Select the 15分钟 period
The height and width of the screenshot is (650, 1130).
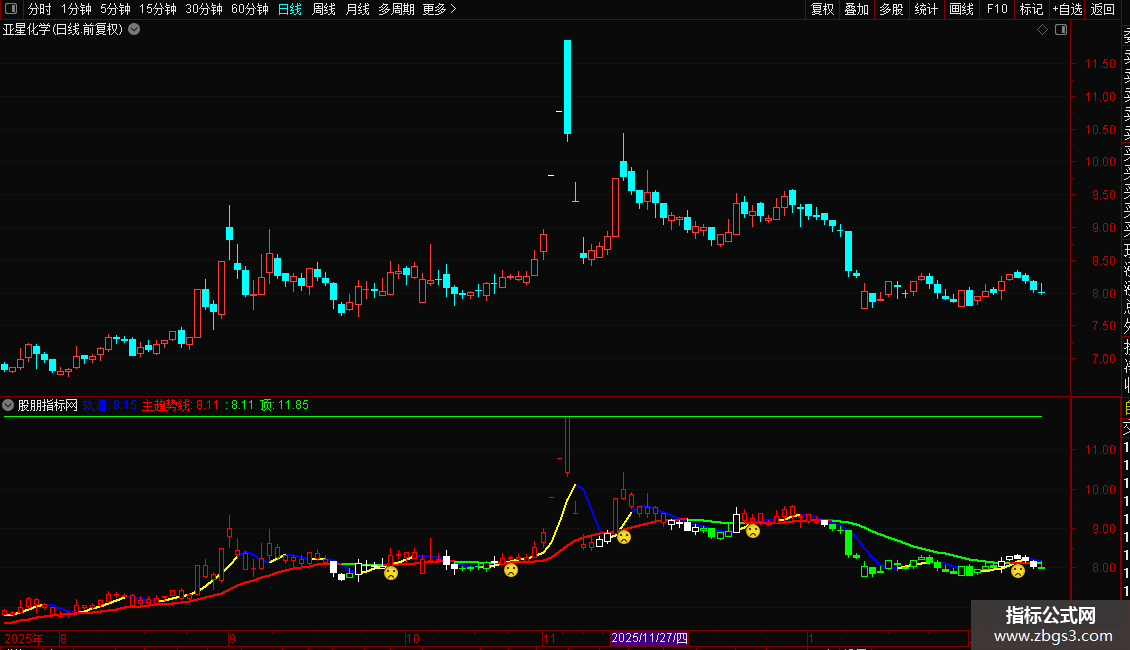pyautogui.click(x=158, y=9)
